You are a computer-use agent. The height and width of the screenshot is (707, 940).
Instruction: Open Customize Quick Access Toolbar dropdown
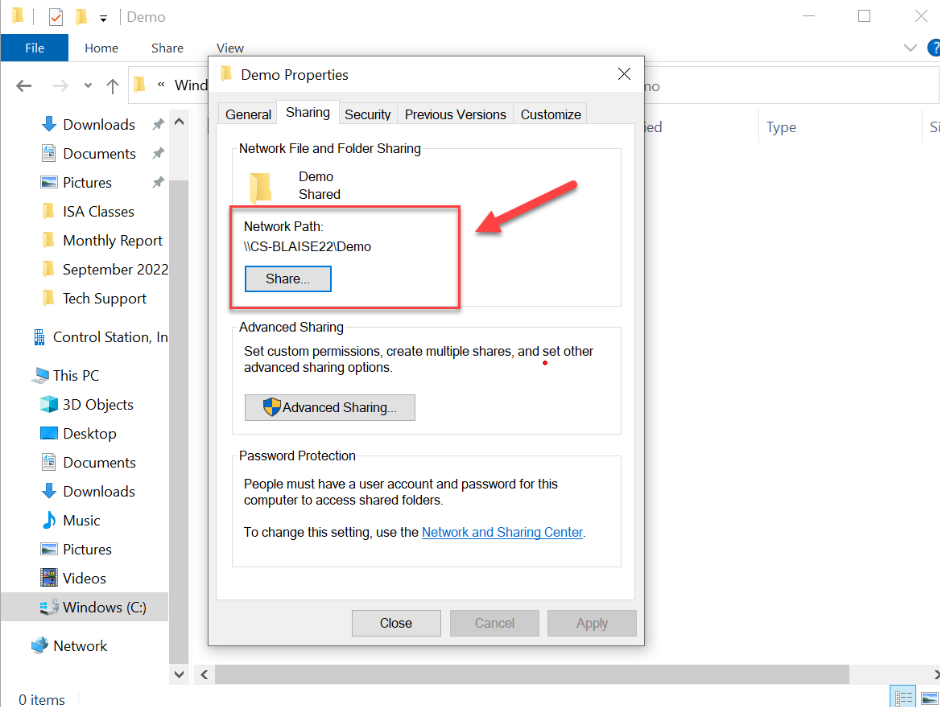pos(103,18)
